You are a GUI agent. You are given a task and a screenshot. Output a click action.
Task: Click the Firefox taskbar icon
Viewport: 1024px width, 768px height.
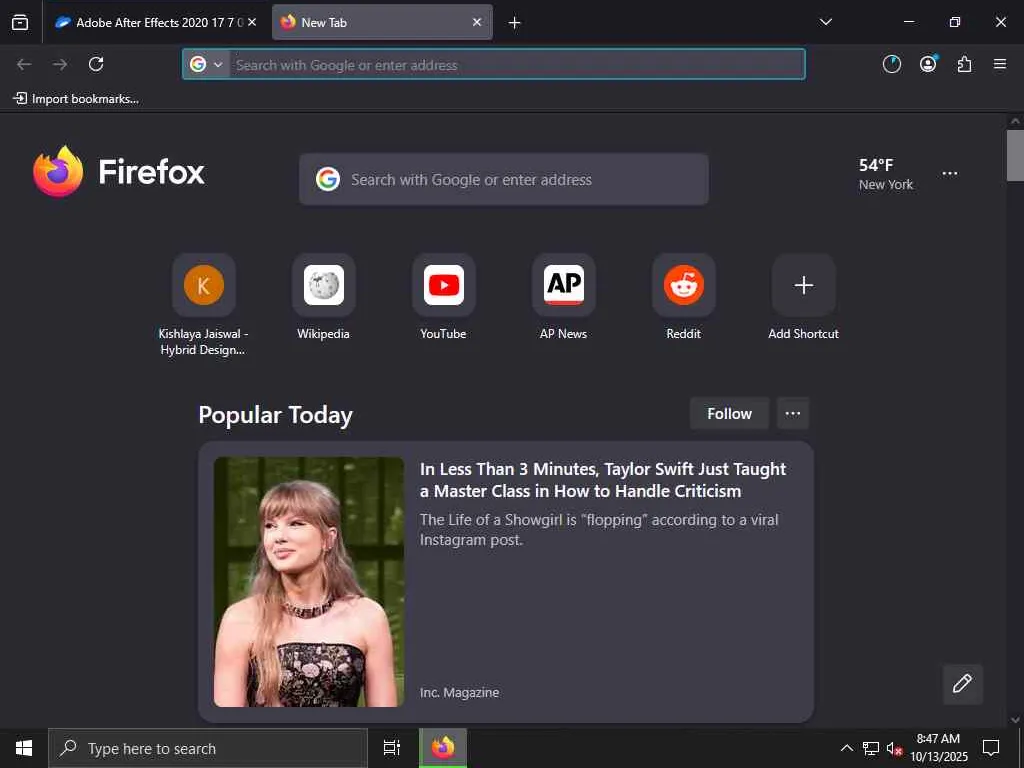[443, 748]
